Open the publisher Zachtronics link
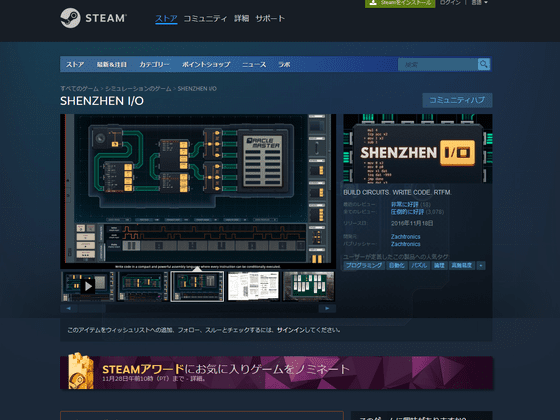Viewport: 560px width, 420px height. click(405, 244)
